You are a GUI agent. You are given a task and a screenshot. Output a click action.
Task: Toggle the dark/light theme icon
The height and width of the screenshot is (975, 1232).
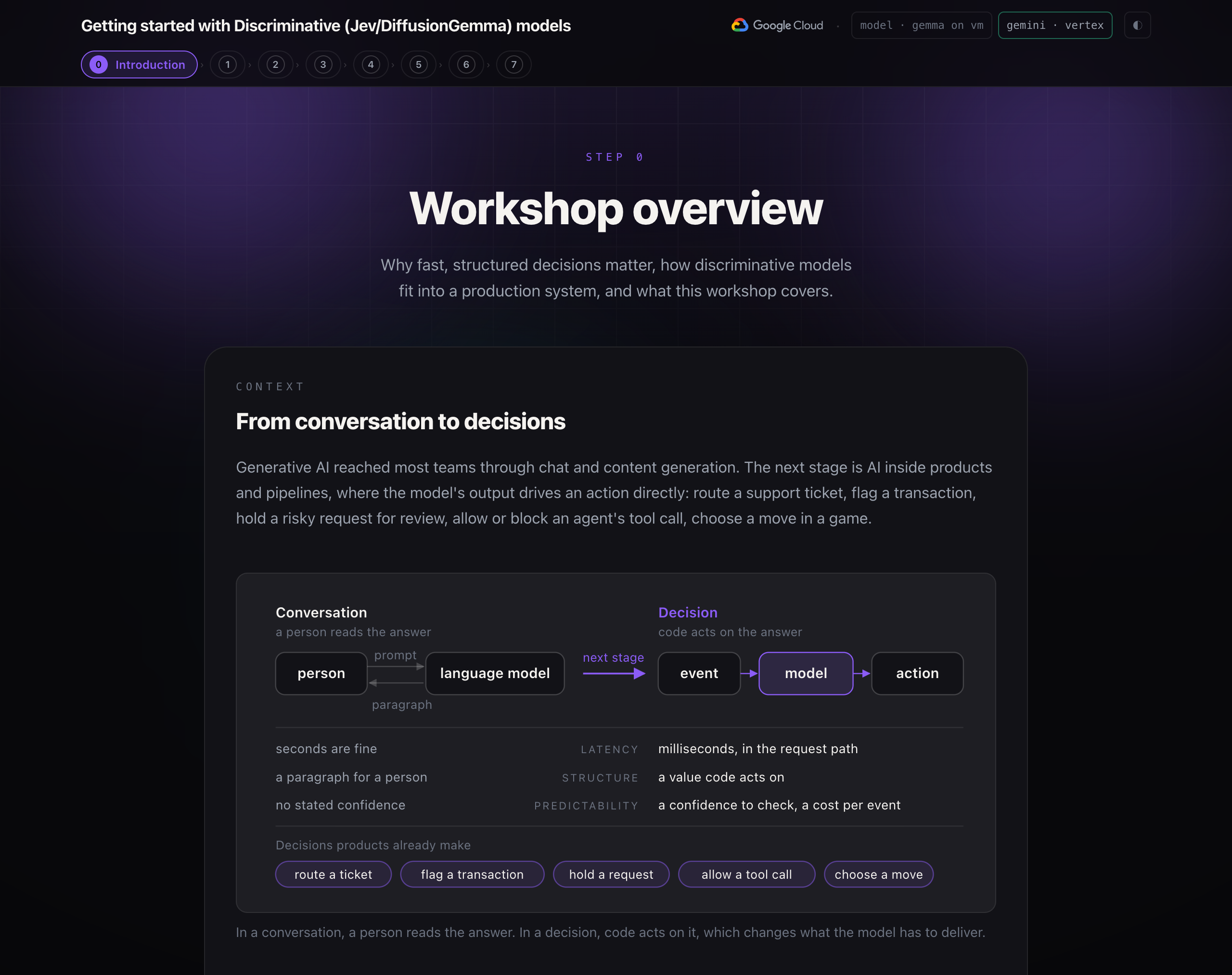tap(1137, 25)
